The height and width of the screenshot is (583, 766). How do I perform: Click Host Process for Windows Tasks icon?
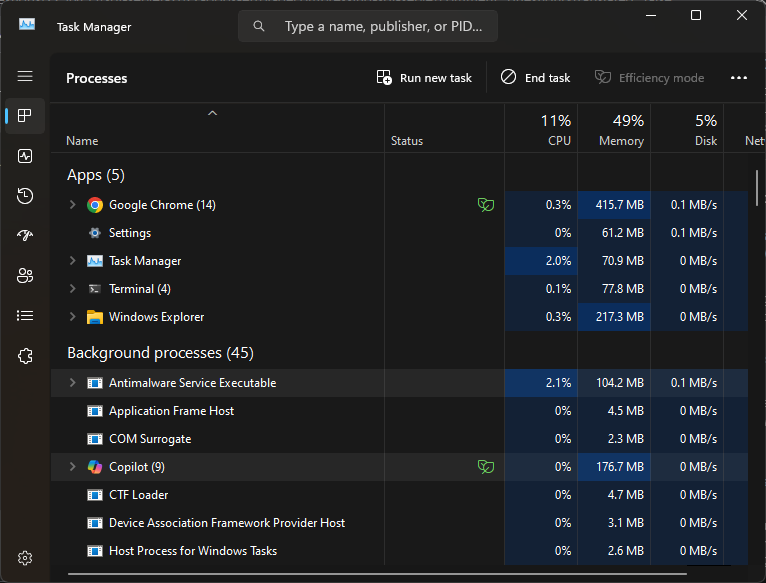pos(95,551)
